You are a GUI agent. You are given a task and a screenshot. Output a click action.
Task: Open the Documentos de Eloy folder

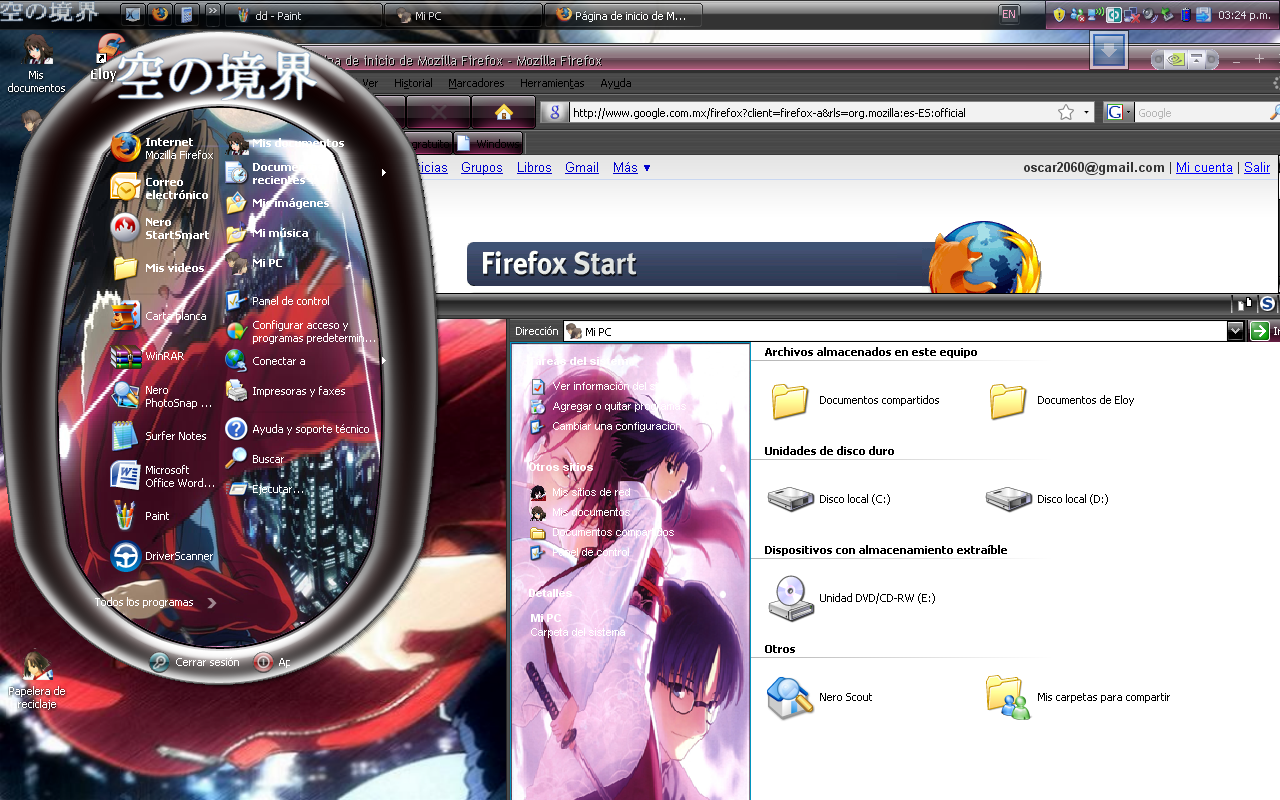click(x=1061, y=400)
